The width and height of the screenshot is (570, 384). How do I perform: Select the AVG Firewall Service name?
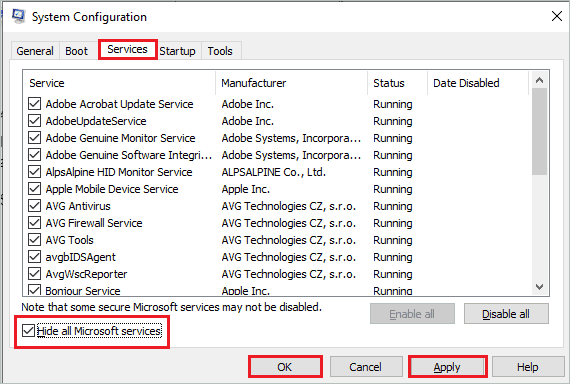[x=94, y=223]
